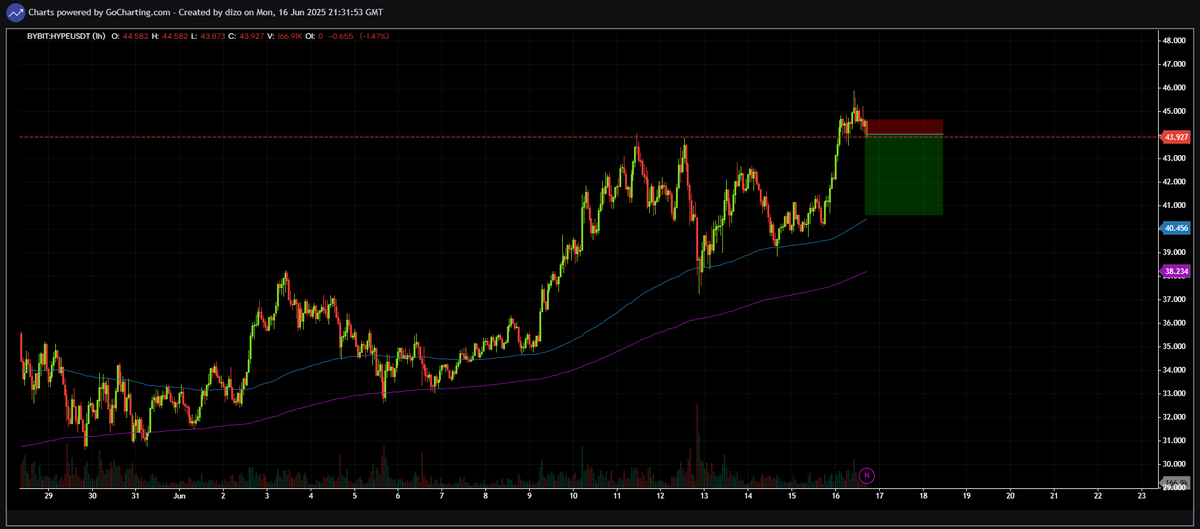1200x529 pixels.
Task: Click the open value 44.582 in the header
Action: 135,36
